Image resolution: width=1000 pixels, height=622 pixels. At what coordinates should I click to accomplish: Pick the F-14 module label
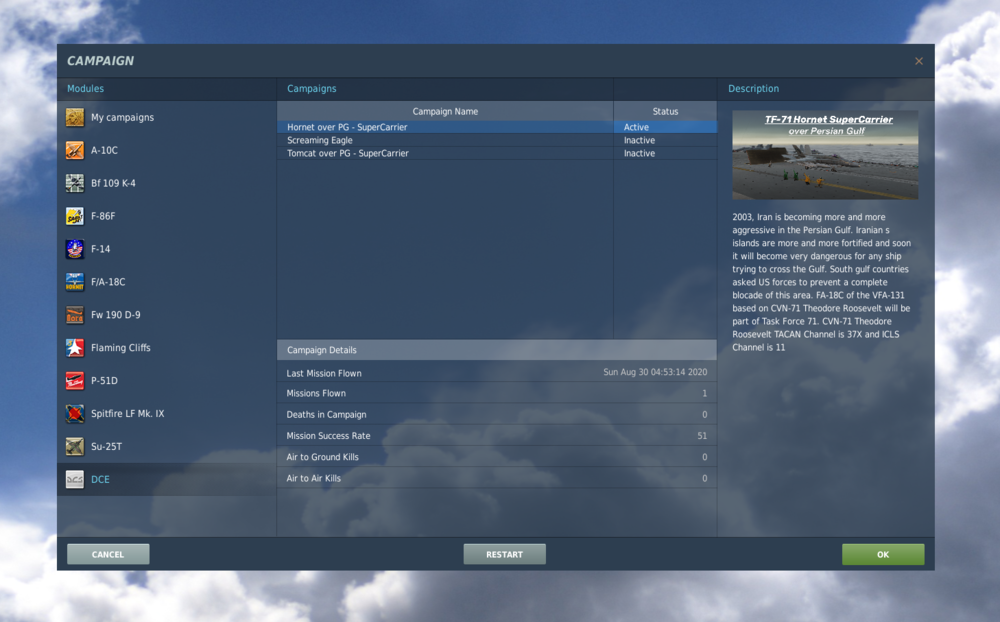[100, 249]
